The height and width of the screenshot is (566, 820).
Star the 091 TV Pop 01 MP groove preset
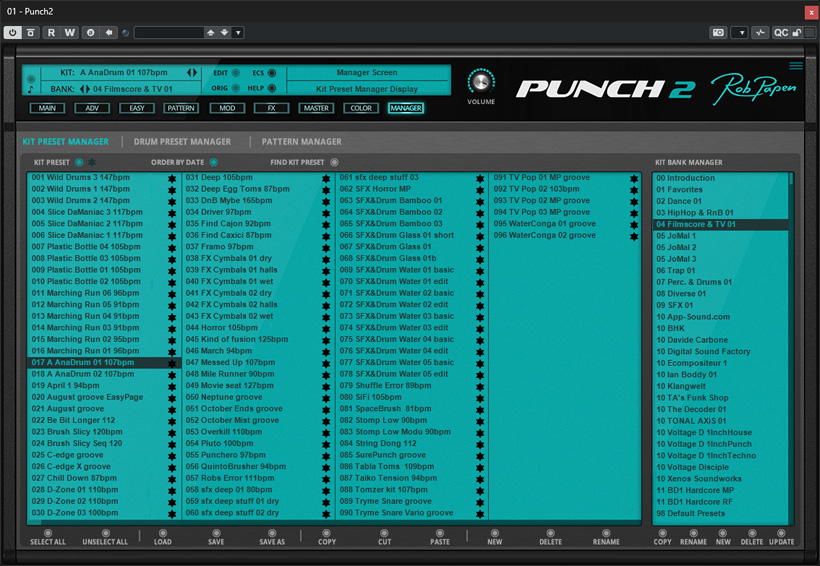pyautogui.click(x=634, y=178)
